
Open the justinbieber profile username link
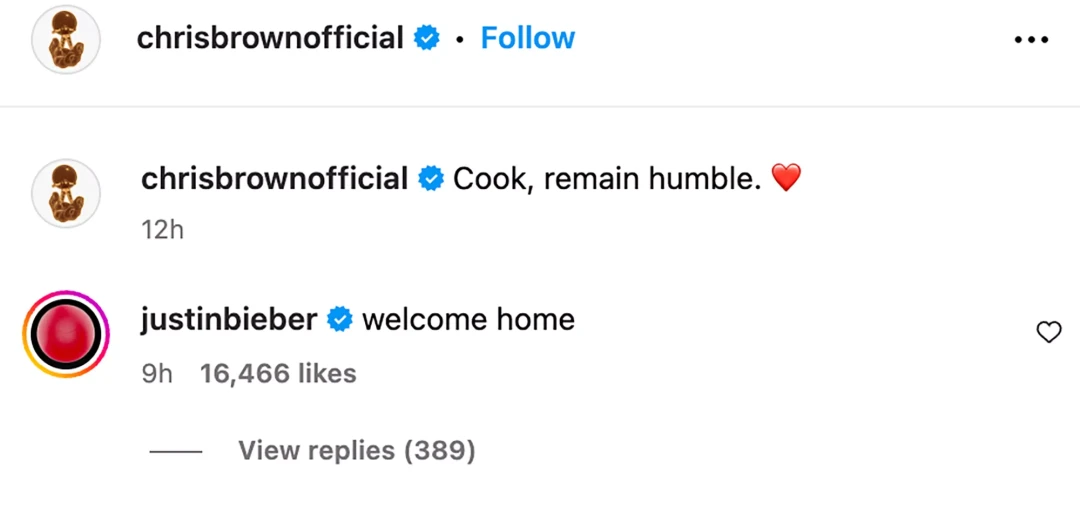coord(229,320)
